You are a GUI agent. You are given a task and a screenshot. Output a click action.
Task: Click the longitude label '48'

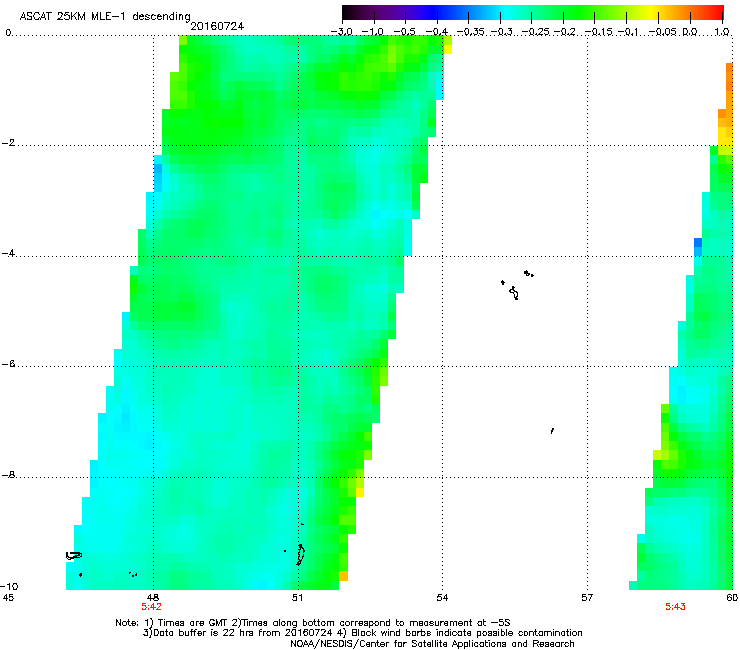(153, 598)
